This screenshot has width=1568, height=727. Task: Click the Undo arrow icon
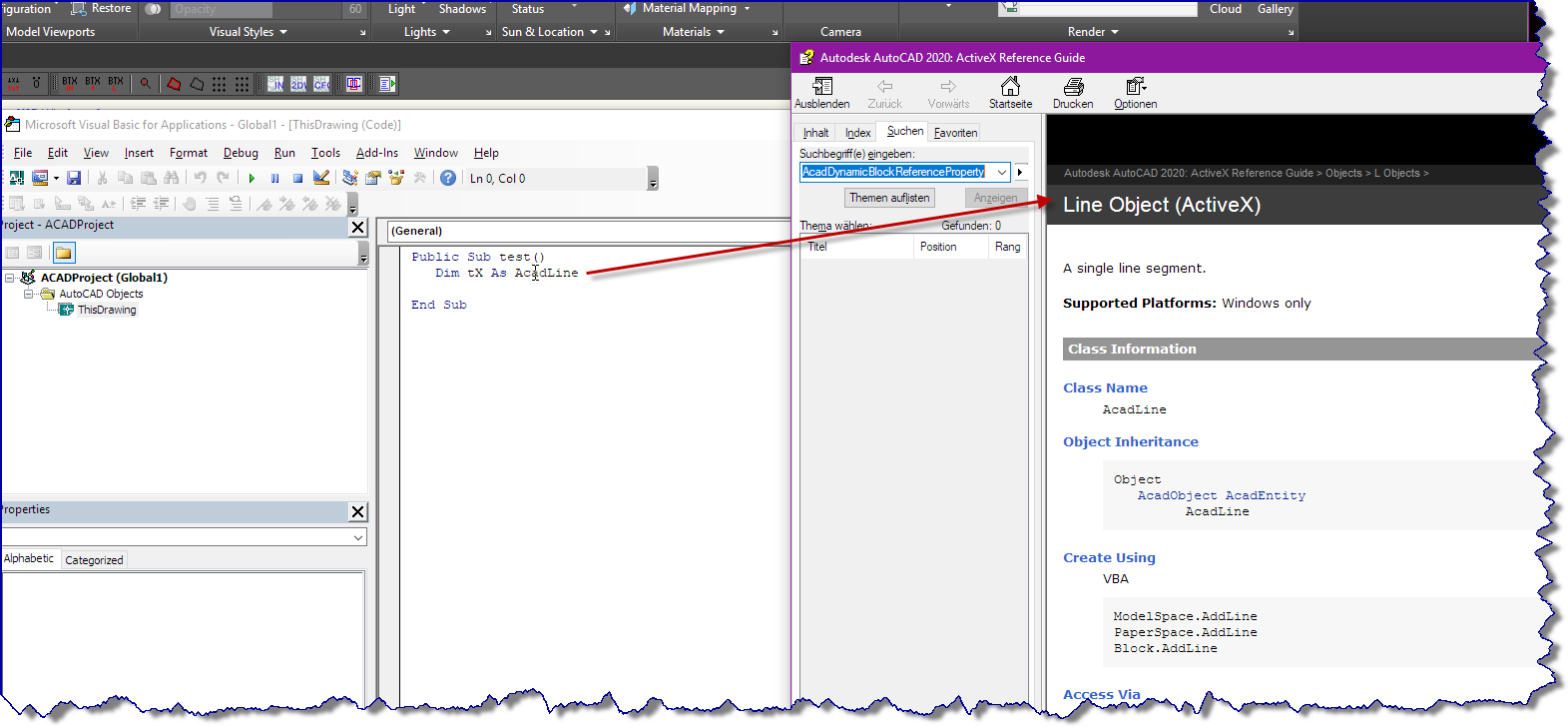click(x=200, y=178)
